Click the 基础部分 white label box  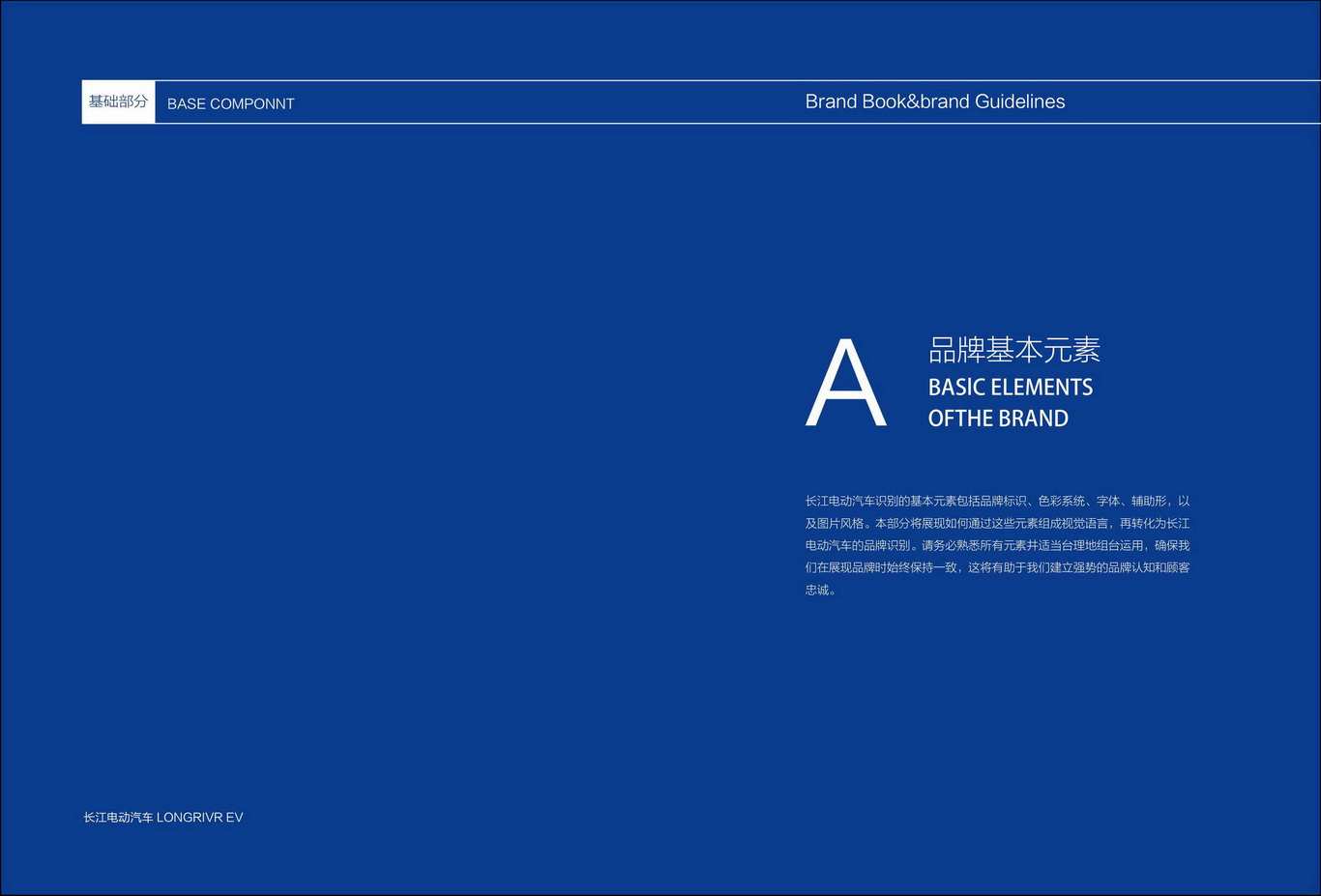pyautogui.click(x=118, y=101)
